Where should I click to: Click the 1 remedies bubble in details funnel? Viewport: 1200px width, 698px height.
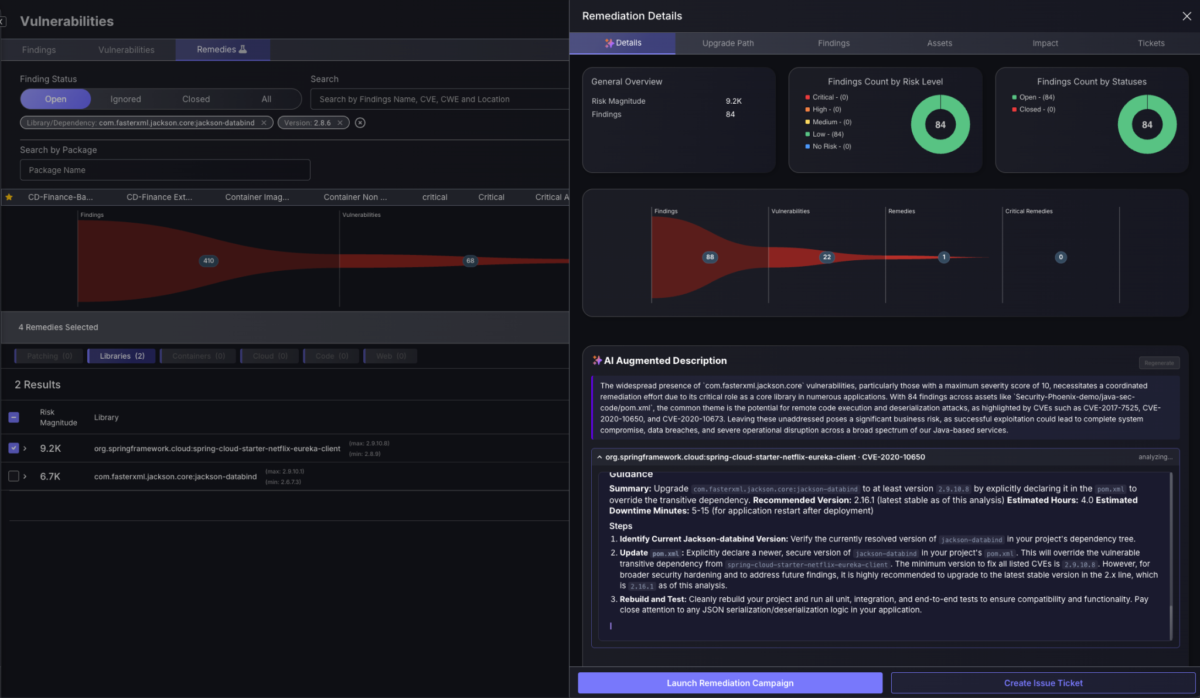[x=943, y=257]
